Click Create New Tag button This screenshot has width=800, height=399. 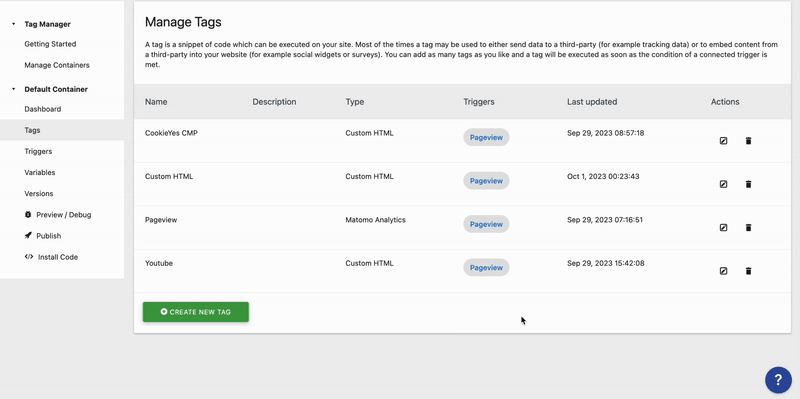coord(196,312)
